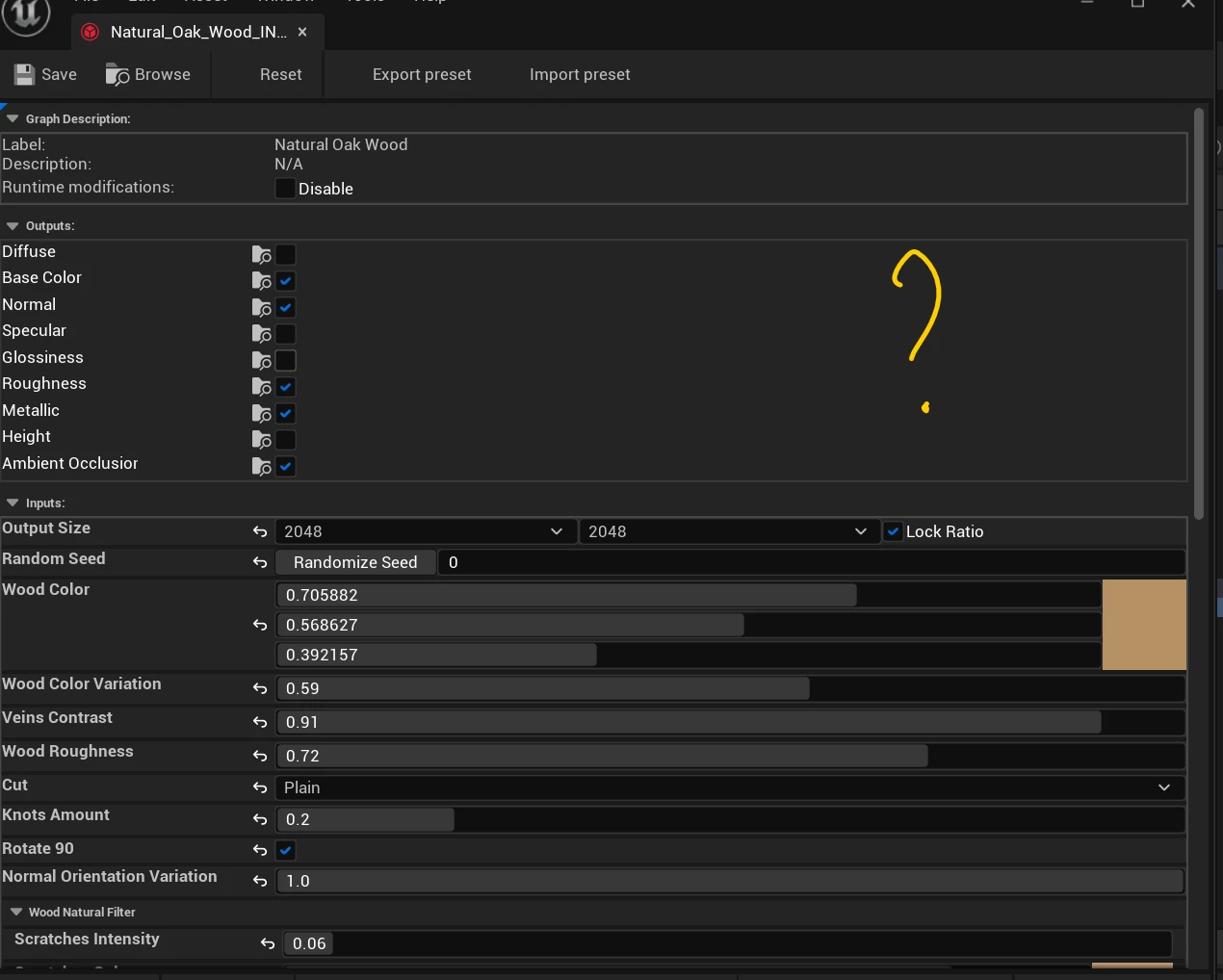Reset Wood Roughness to default
1223x980 pixels.
[260, 756]
